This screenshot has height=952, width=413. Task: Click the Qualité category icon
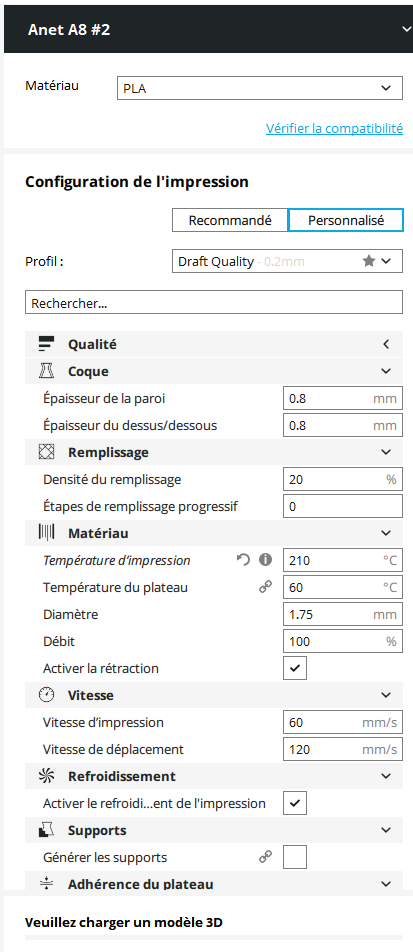pyautogui.click(x=46, y=344)
